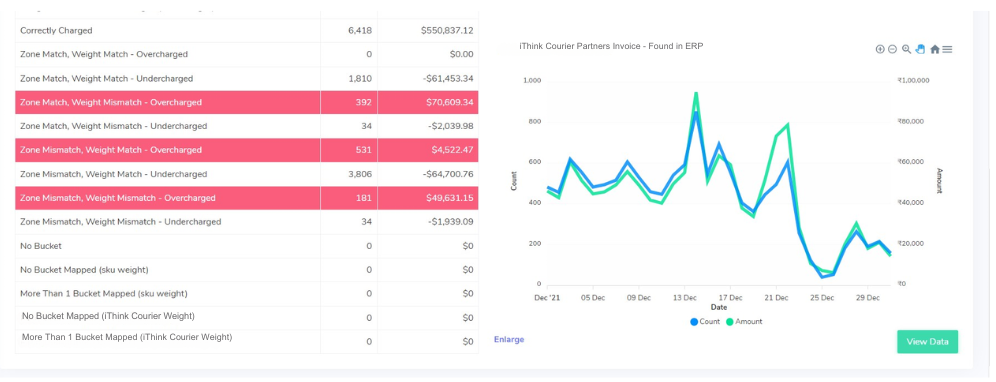Select the Correctly Charged row
Screen dimensions: 996x382
pyautogui.click(x=246, y=31)
